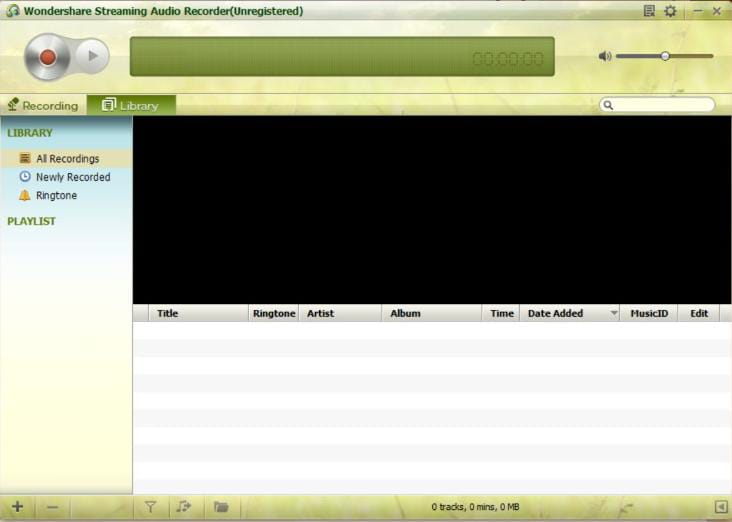Toggle the sort arrow on Date Added
Viewport: 732px width, 522px height.
614,313
